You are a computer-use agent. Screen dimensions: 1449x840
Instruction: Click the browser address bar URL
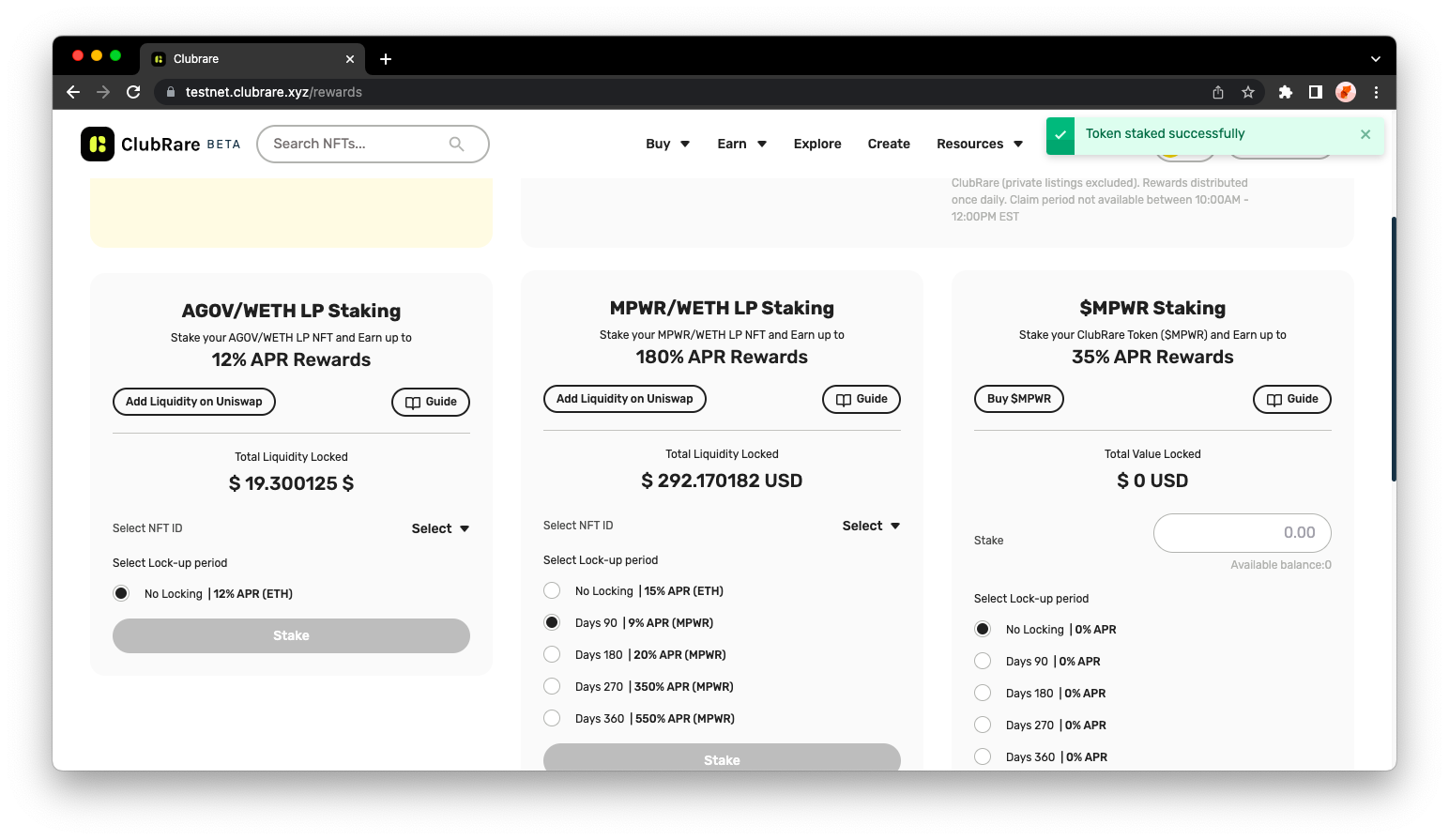coord(273,92)
